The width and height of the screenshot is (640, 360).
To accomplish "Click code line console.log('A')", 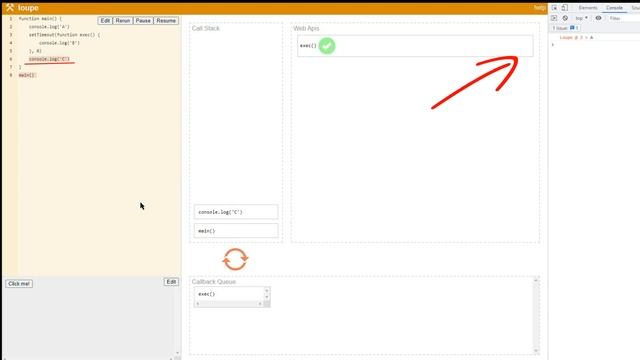I will pyautogui.click(x=49, y=27).
